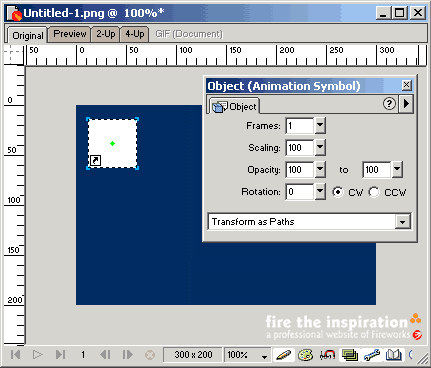Open the pencil stroke panel icon
Viewport: 431px width, 368px height.
pyautogui.click(x=283, y=355)
